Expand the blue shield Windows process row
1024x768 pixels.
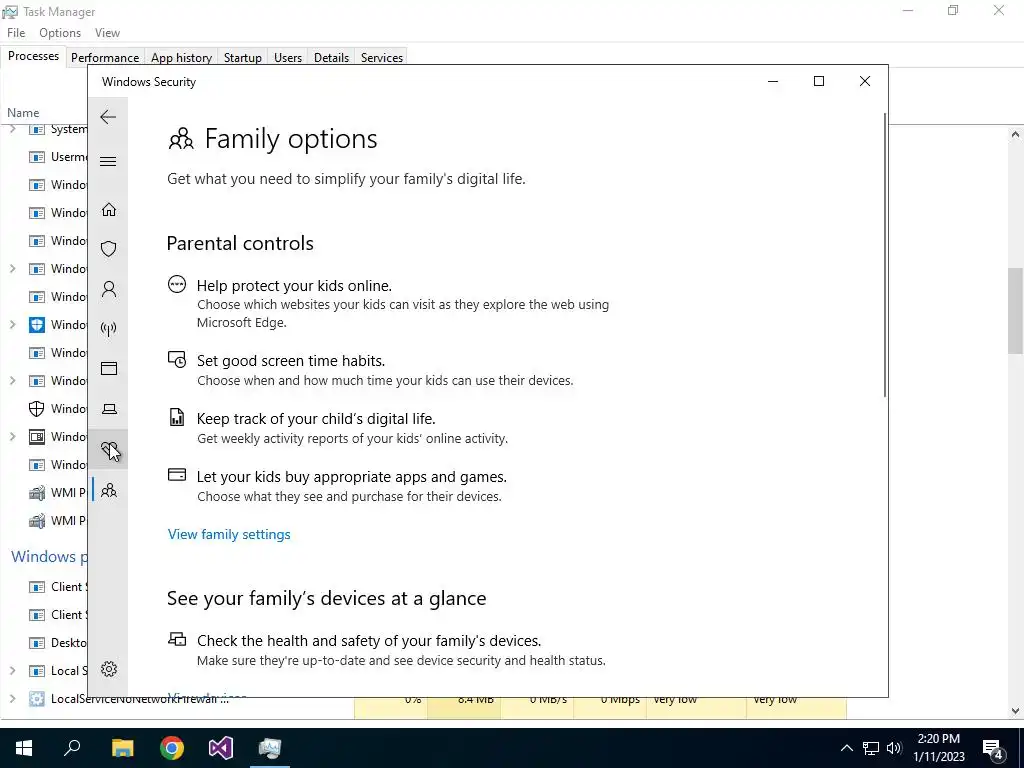tap(12, 325)
